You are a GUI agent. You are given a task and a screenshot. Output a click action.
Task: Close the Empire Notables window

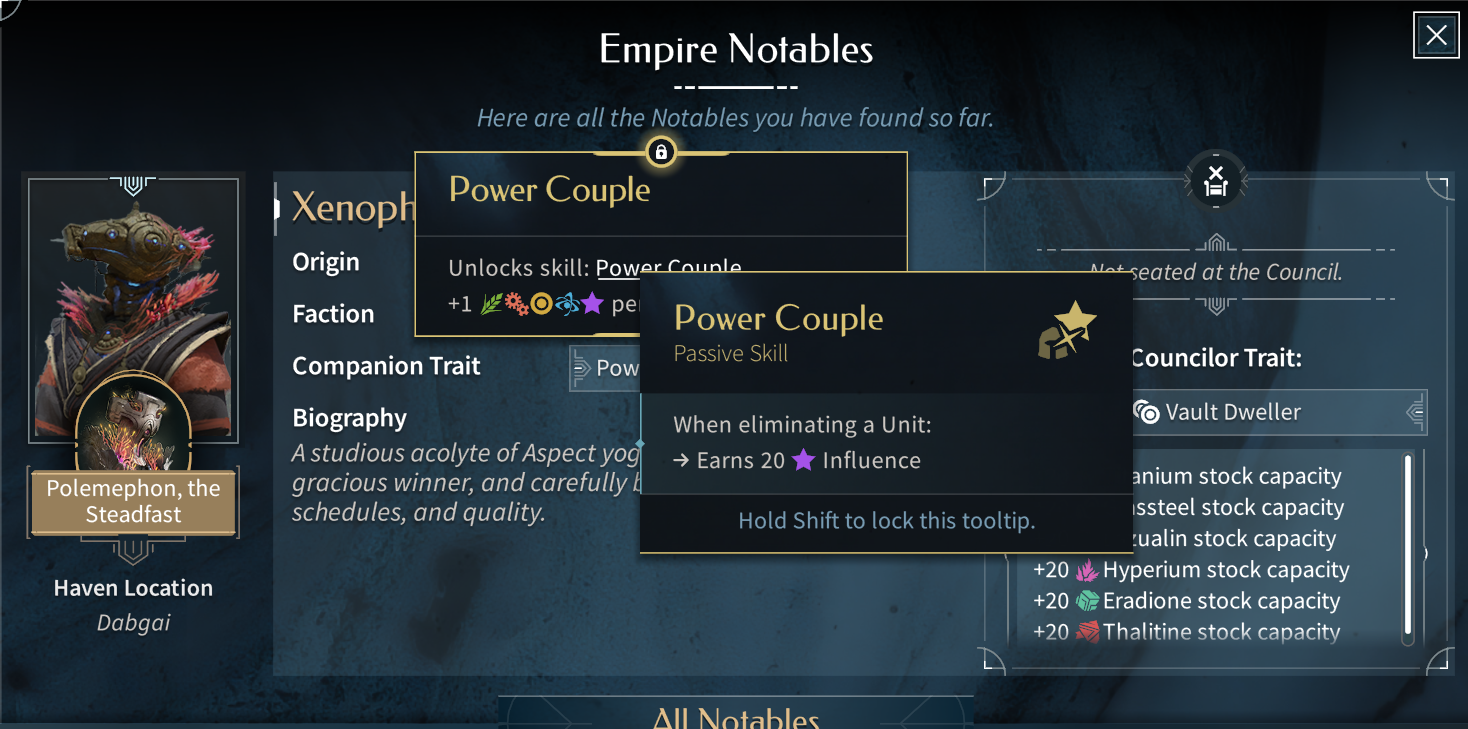point(1436,36)
